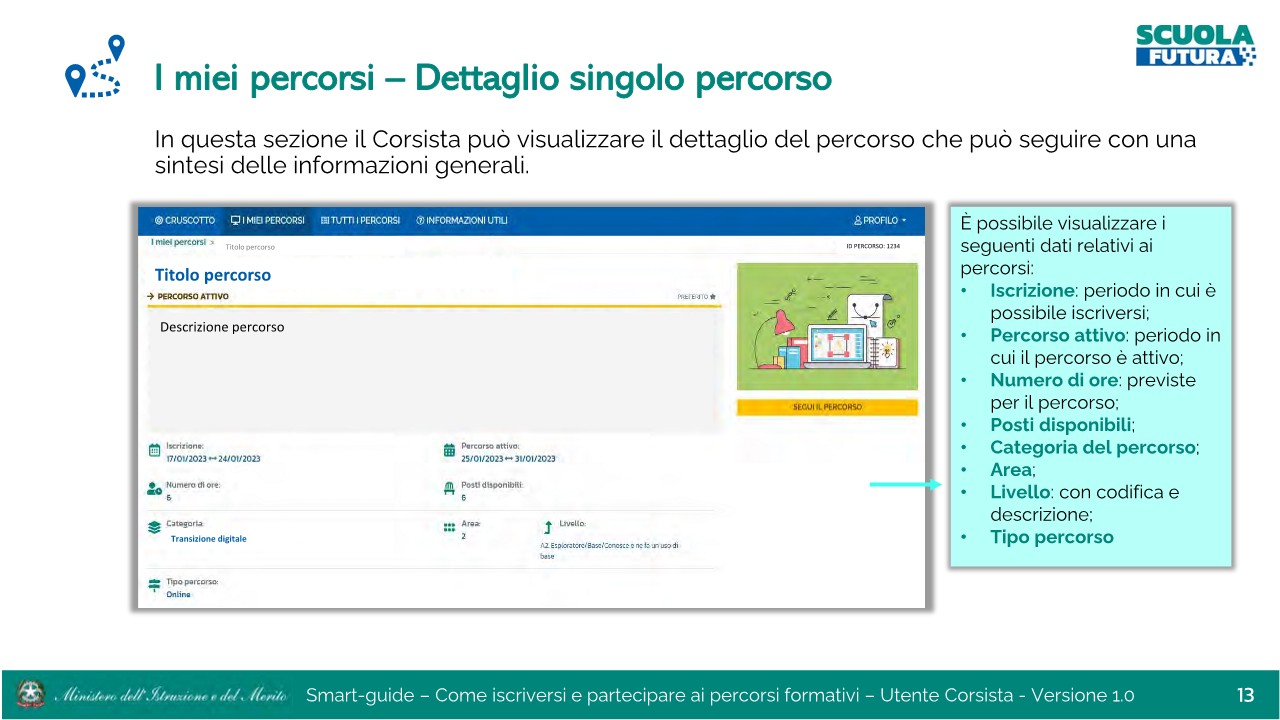Image resolution: width=1280 pixels, height=720 pixels.
Task: Click the 'ID PERCORSO: 1234' text
Action: coord(873,245)
